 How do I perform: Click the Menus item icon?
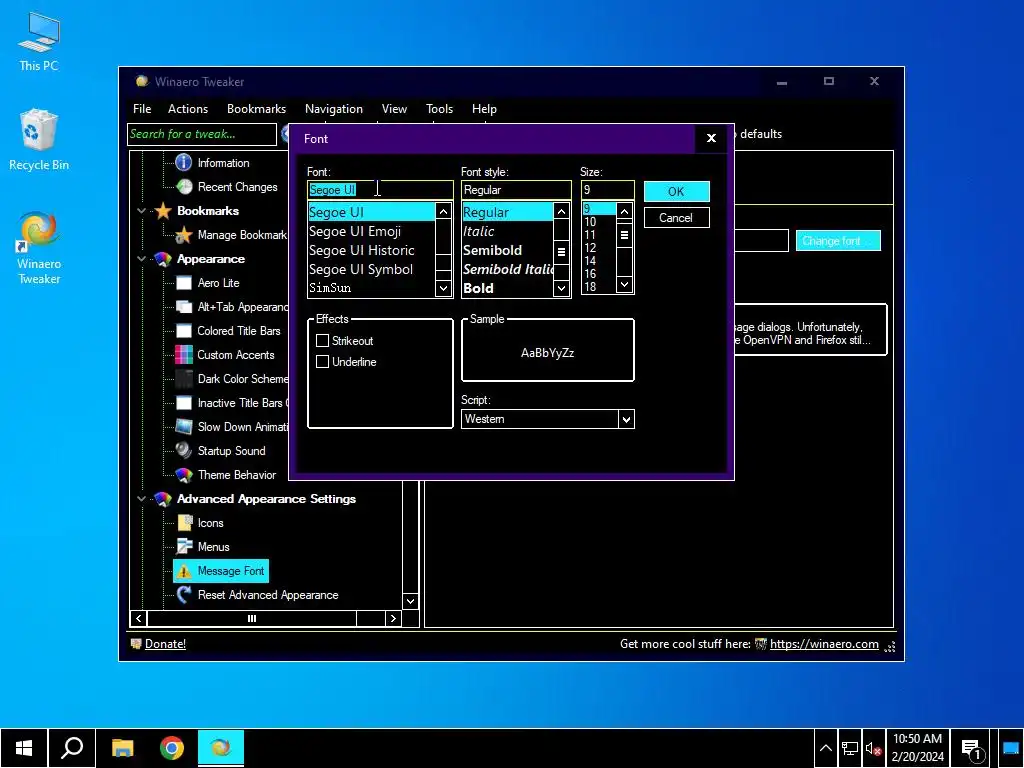pyautogui.click(x=185, y=547)
